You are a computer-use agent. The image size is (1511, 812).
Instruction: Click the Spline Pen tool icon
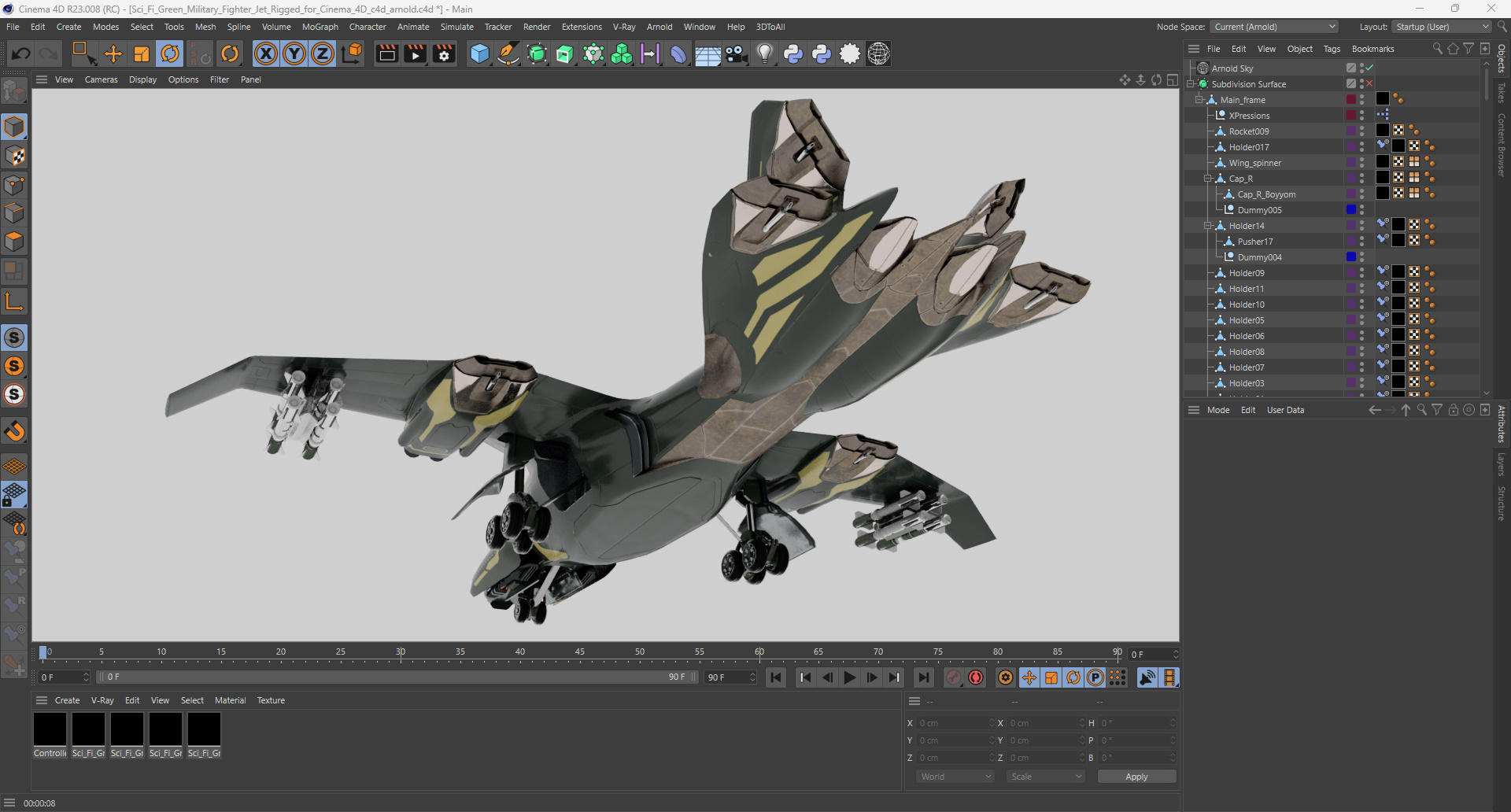point(508,54)
